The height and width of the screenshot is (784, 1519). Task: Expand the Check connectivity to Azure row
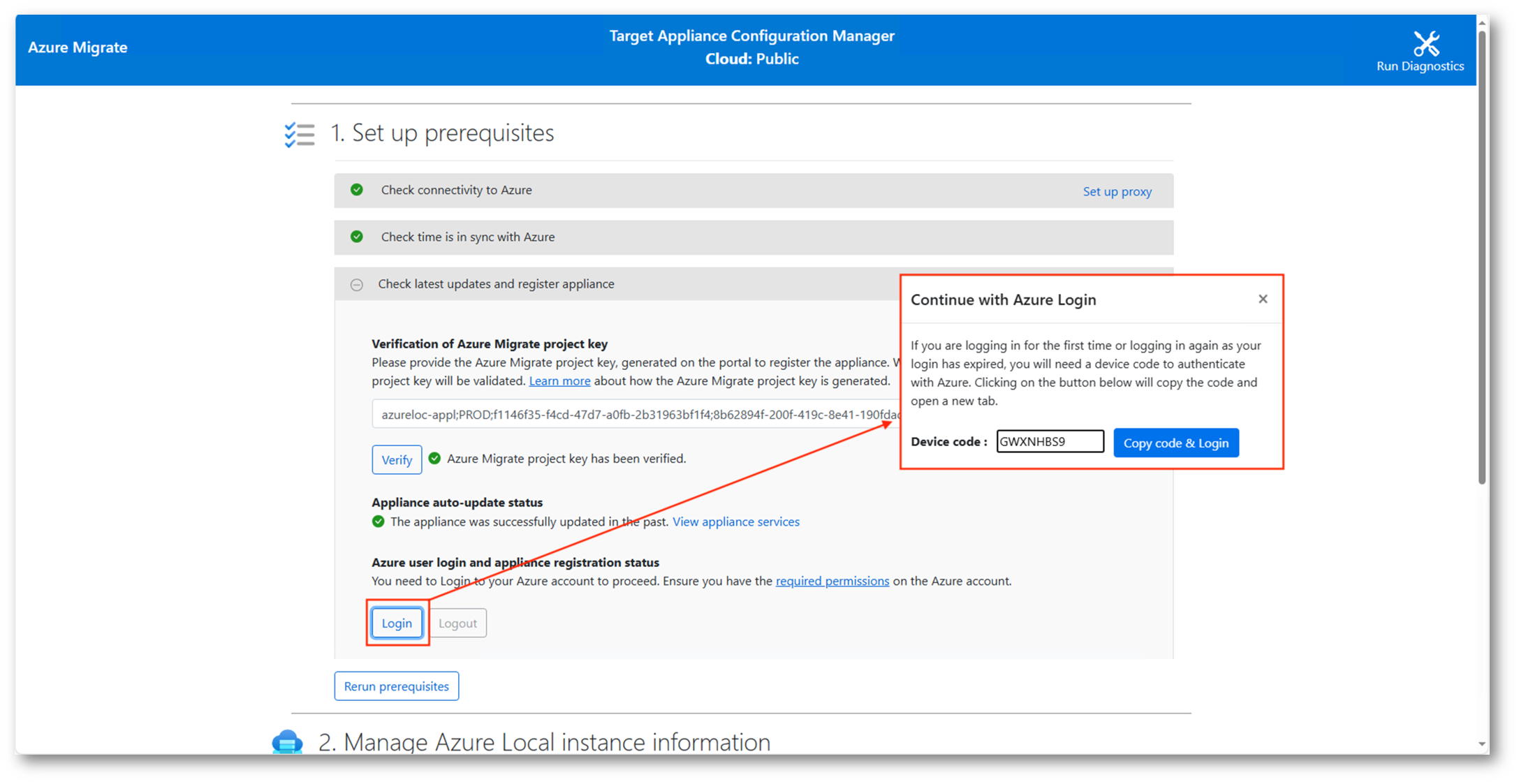pyautogui.click(x=456, y=190)
